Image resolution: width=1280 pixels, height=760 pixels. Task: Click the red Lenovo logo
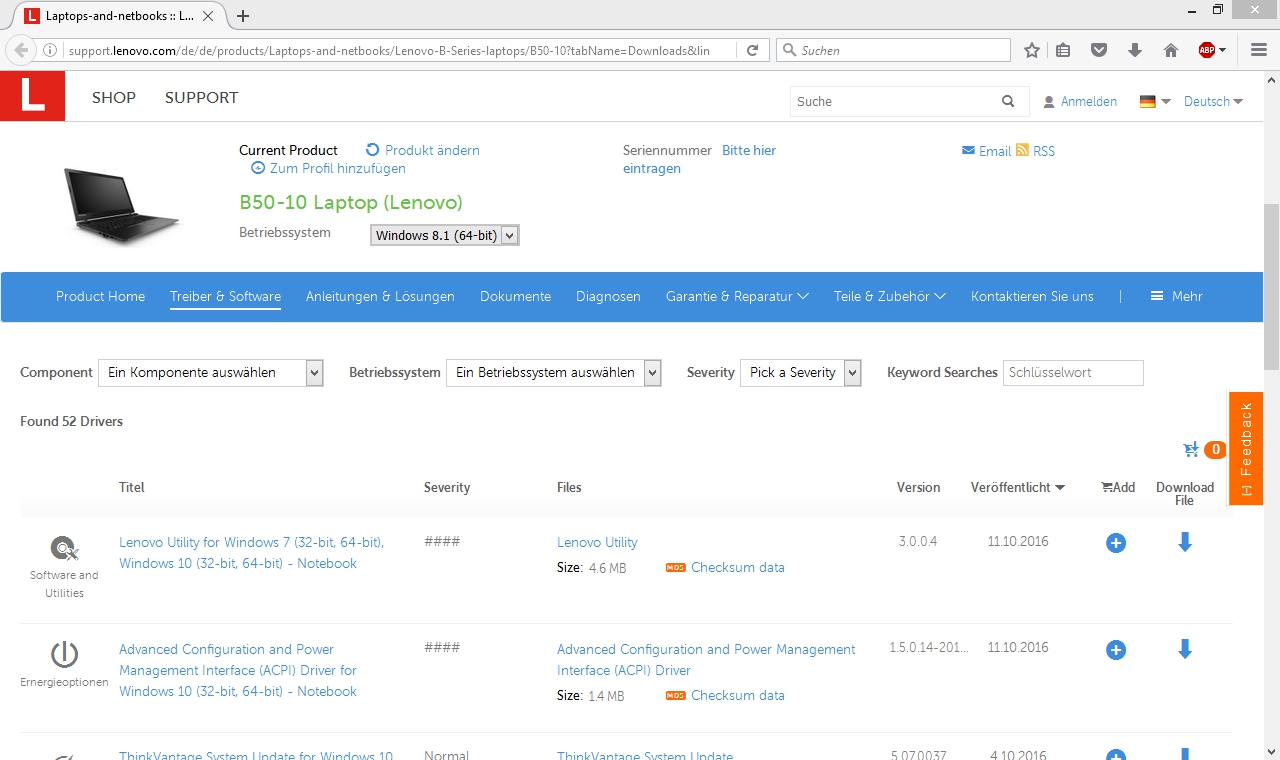32,97
